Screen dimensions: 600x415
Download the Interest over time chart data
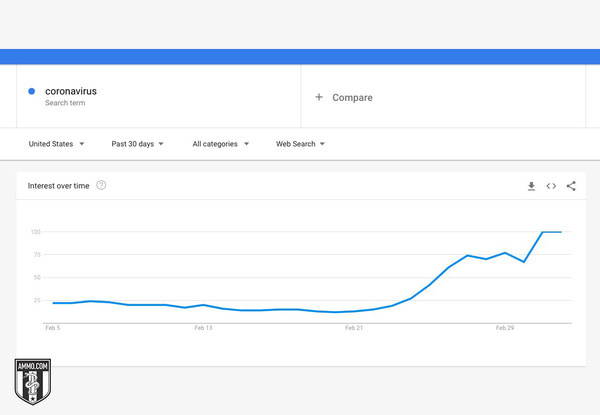[x=531, y=186]
